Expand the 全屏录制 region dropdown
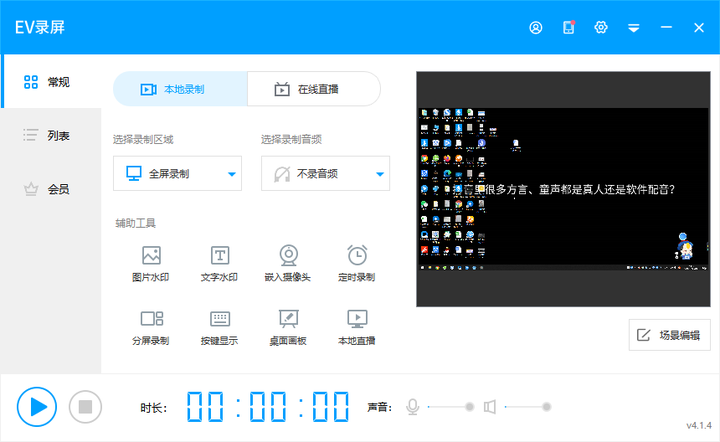The width and height of the screenshot is (720, 442). click(177, 173)
